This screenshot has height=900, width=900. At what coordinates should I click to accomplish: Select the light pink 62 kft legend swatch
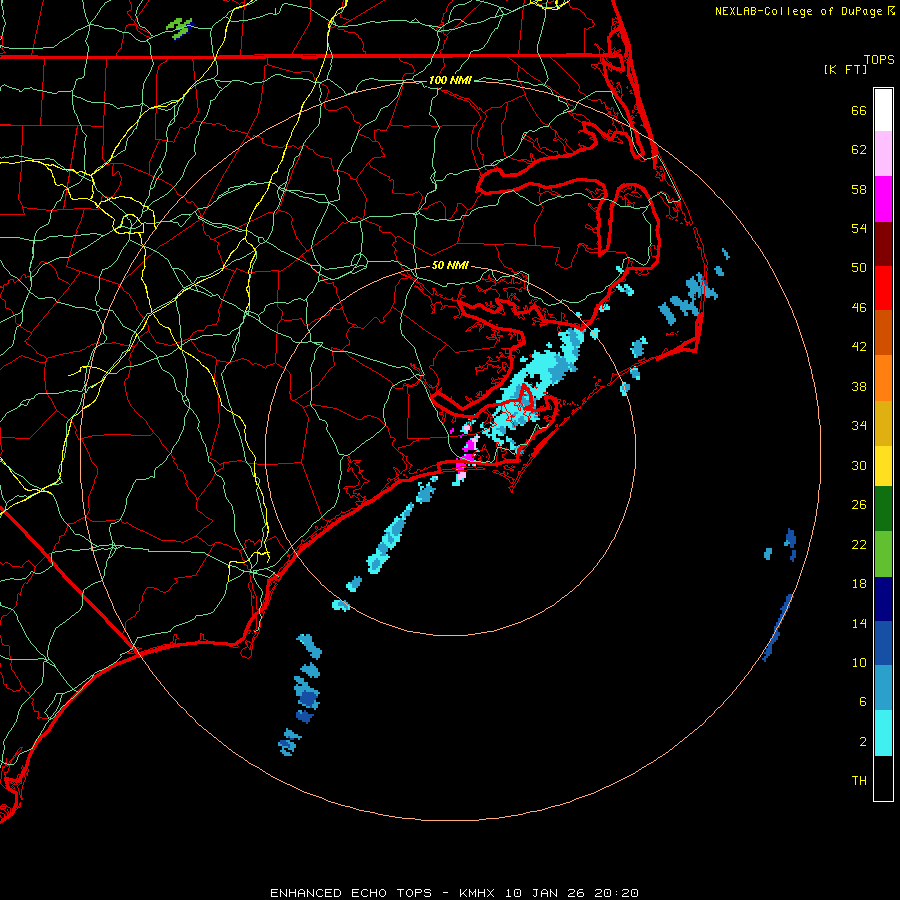coord(883,154)
